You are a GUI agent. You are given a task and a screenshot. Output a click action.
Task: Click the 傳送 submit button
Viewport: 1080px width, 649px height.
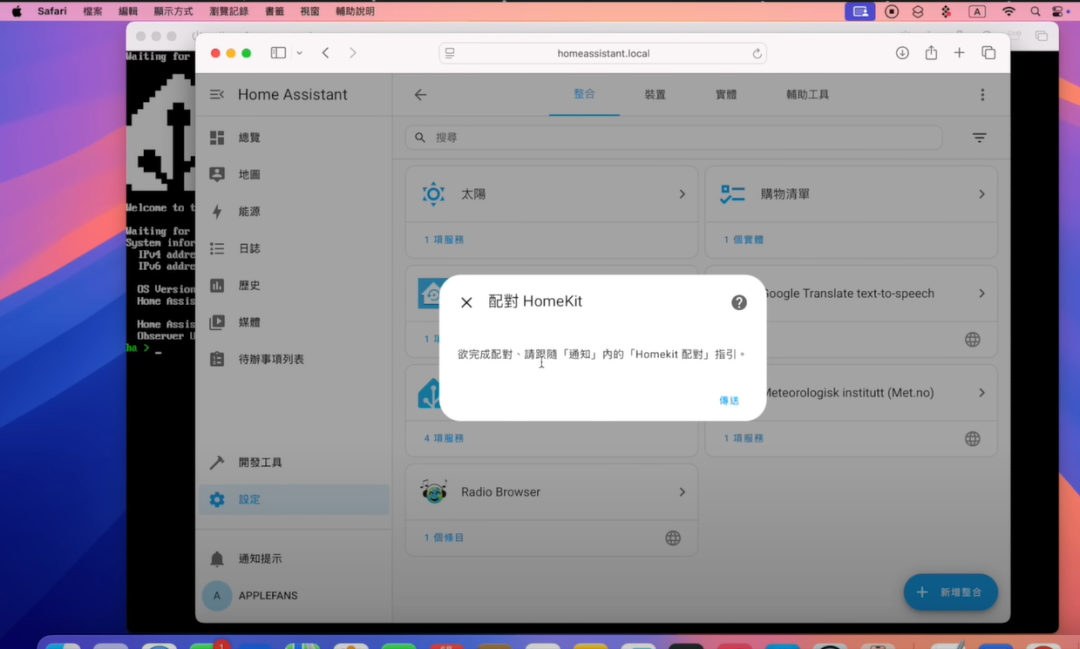[x=729, y=400]
